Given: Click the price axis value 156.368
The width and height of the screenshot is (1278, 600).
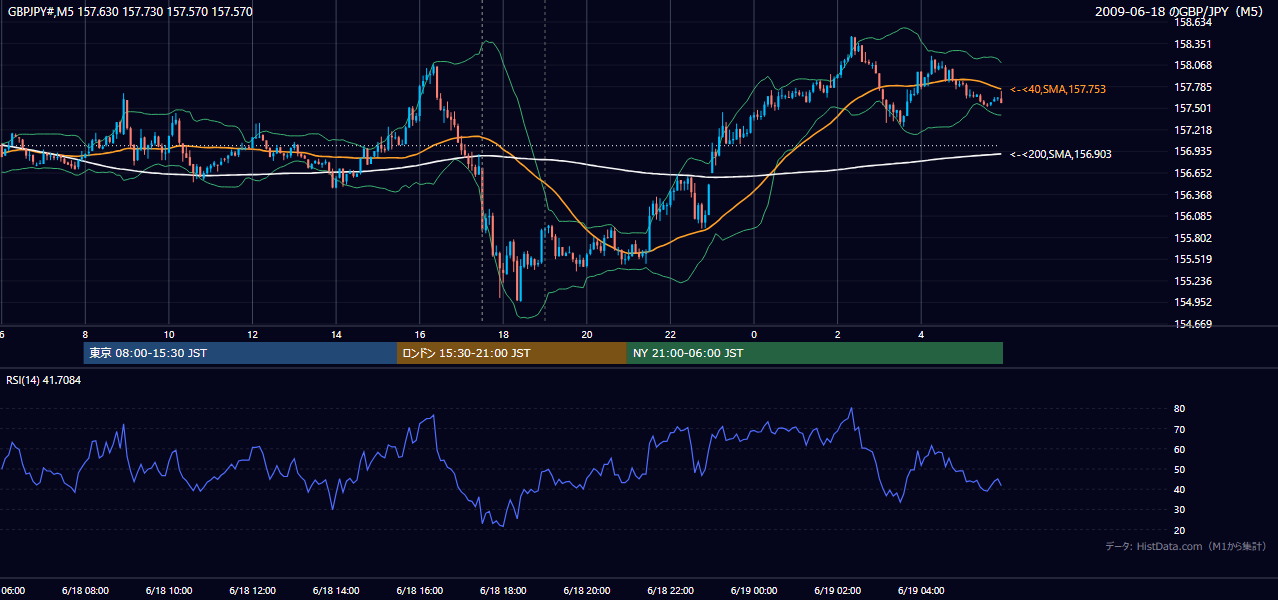Looking at the screenshot, I should click(x=1194, y=195).
